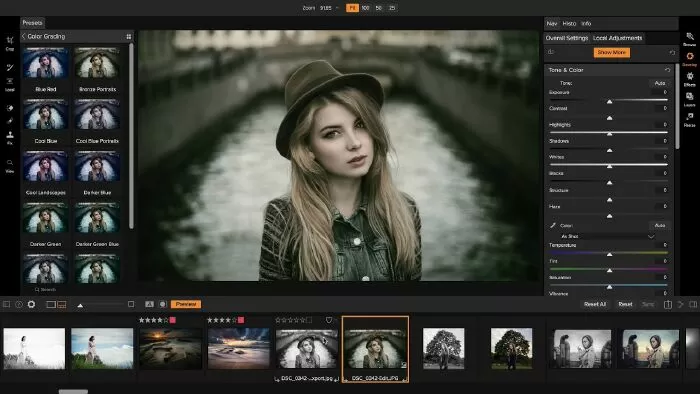Set zoom to 25
700x394 pixels.
point(392,8)
